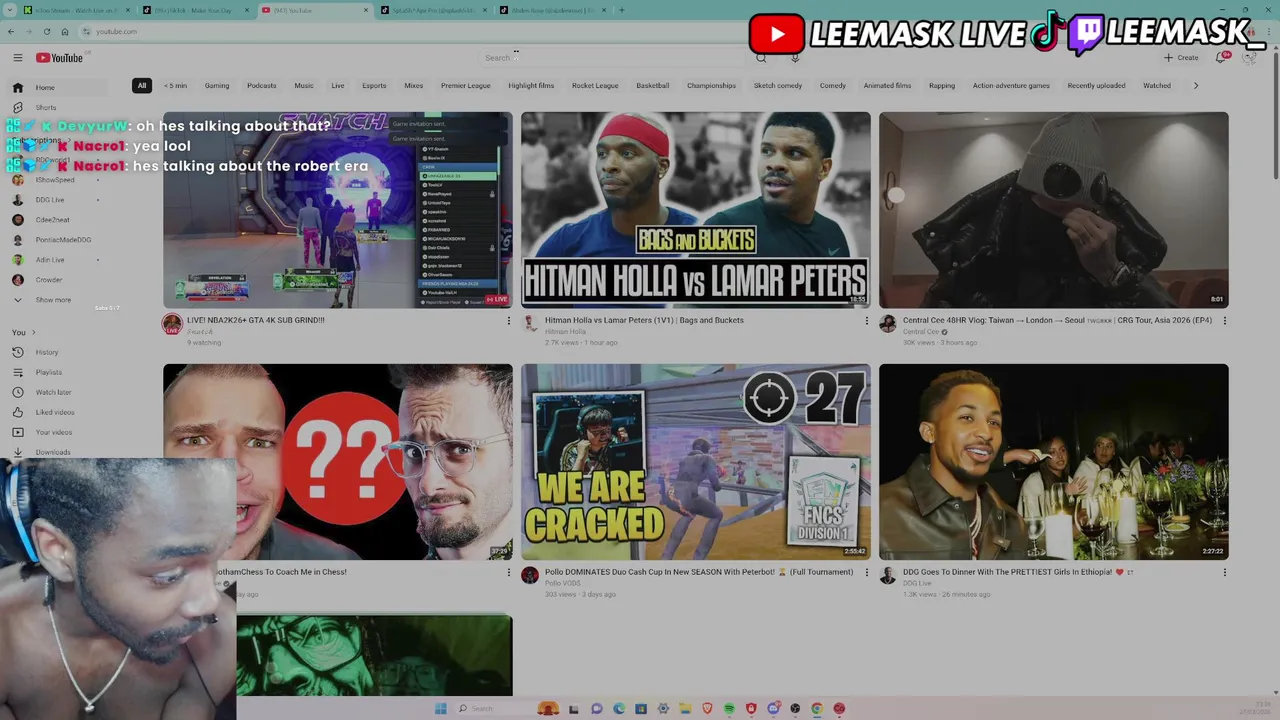The height and width of the screenshot is (720, 1280).
Task: Click the Hitman Holla channel avatar
Action: pyautogui.click(x=530, y=323)
